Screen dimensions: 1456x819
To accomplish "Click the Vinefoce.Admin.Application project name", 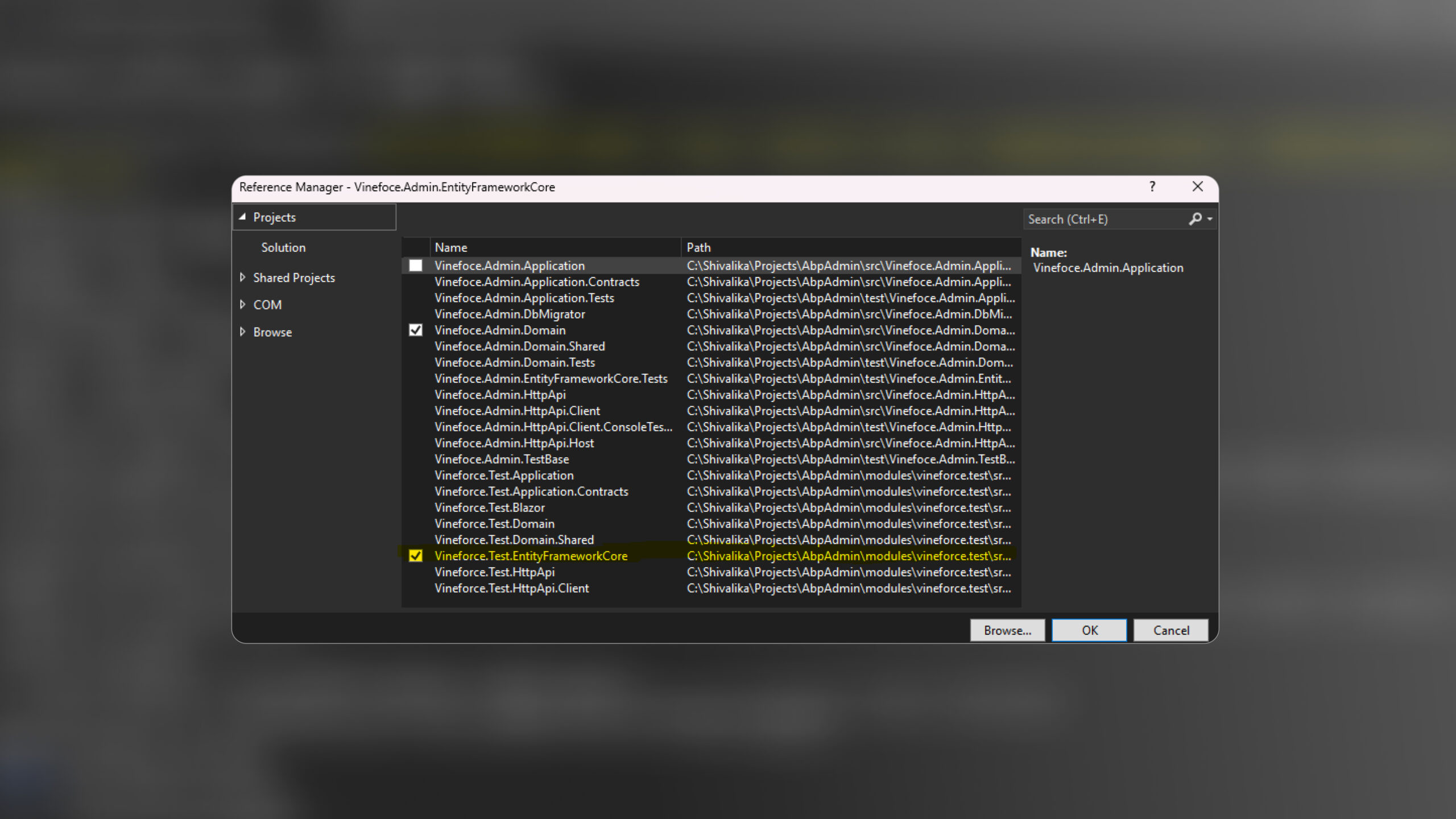I will [510, 266].
